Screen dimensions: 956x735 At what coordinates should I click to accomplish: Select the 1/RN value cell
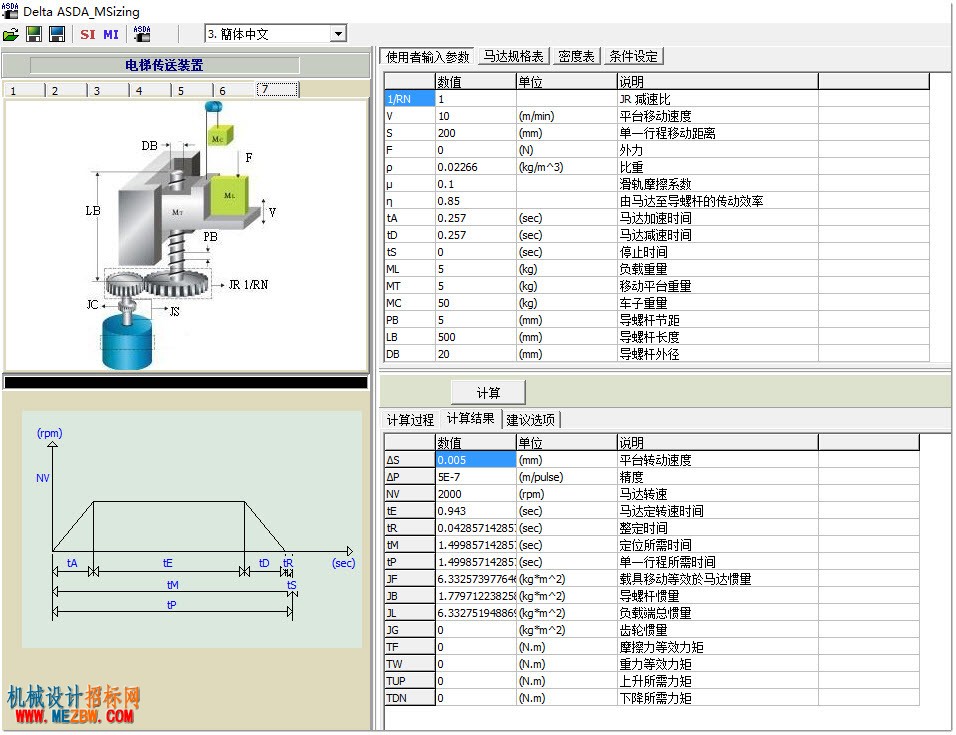click(476, 99)
